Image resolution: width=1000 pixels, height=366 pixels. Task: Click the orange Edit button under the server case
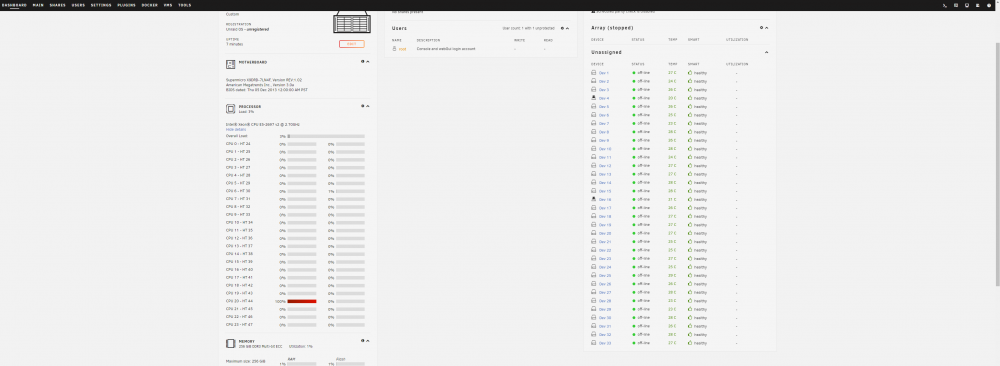click(351, 44)
